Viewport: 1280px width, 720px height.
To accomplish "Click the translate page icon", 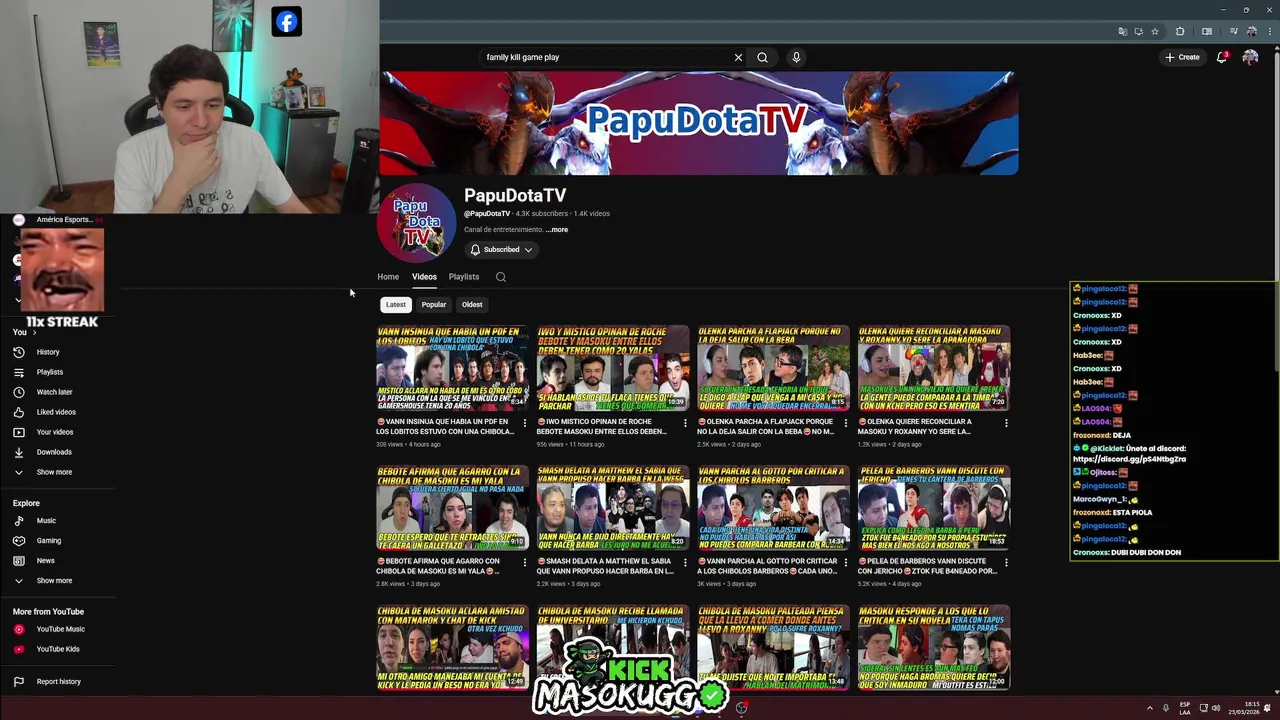I will tap(1123, 31).
